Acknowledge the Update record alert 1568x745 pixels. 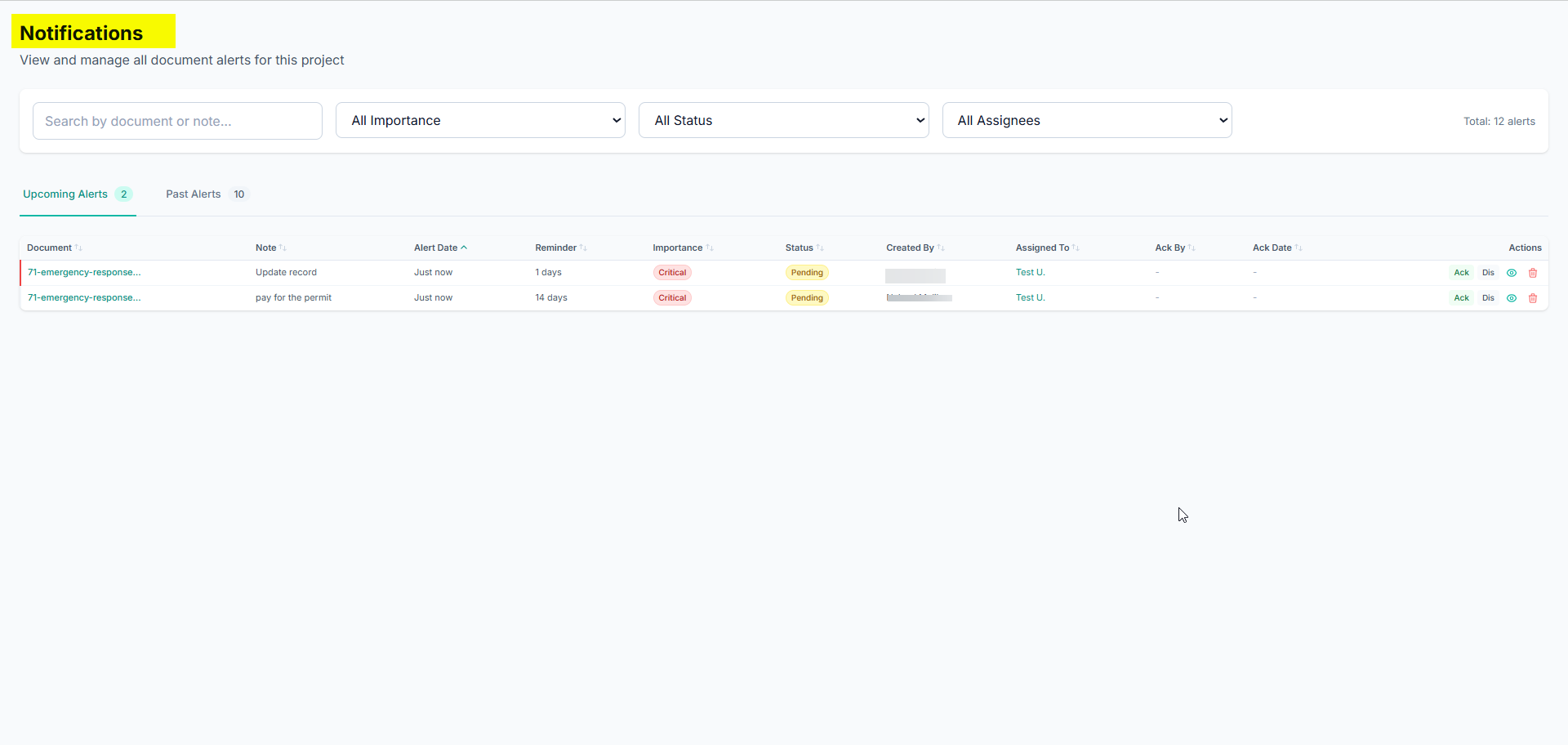1461,273
